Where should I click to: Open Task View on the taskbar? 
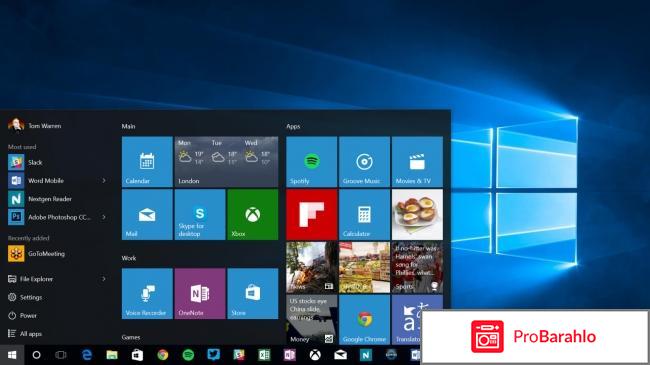click(61, 355)
